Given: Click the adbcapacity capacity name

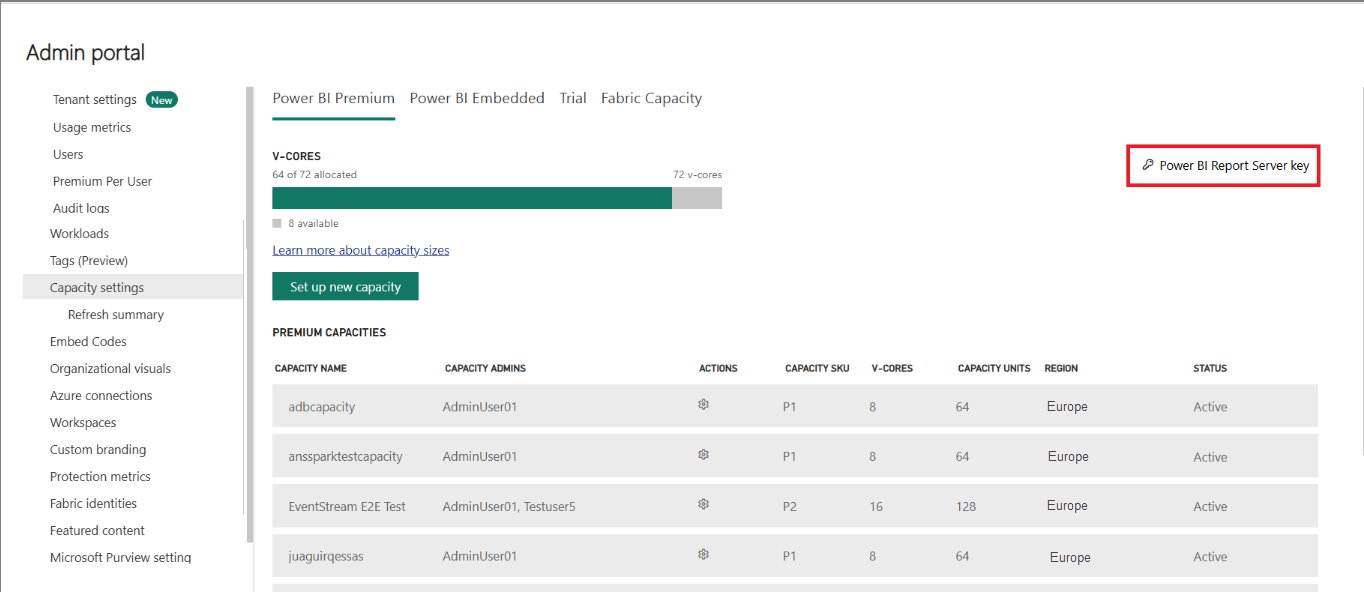Looking at the screenshot, I should (x=322, y=407).
